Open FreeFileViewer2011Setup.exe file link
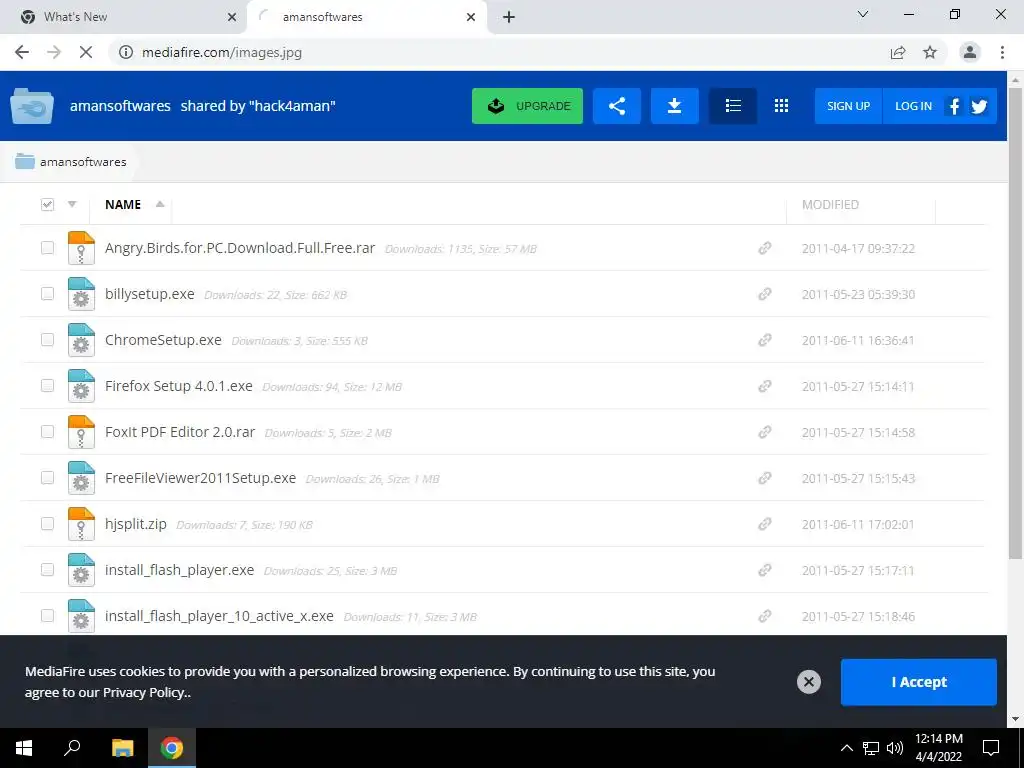This screenshot has height=768, width=1024. coord(200,478)
